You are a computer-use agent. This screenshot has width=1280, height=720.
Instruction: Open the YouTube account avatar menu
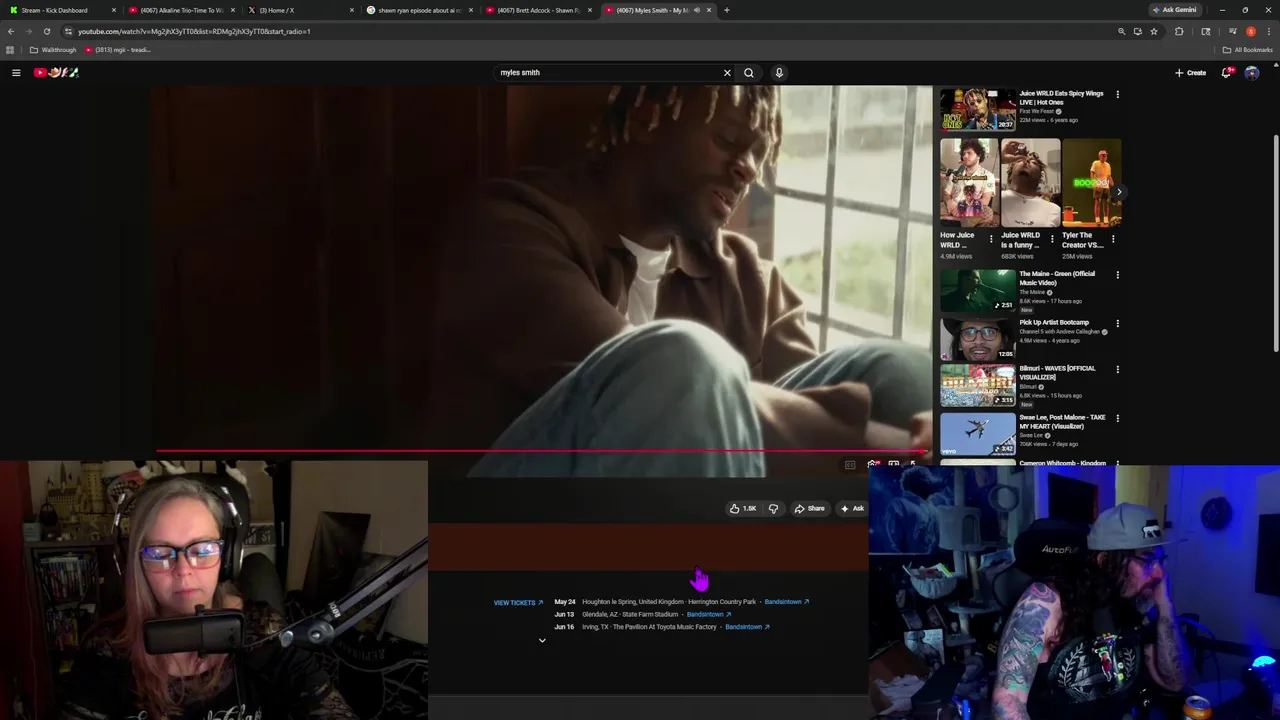click(1252, 72)
